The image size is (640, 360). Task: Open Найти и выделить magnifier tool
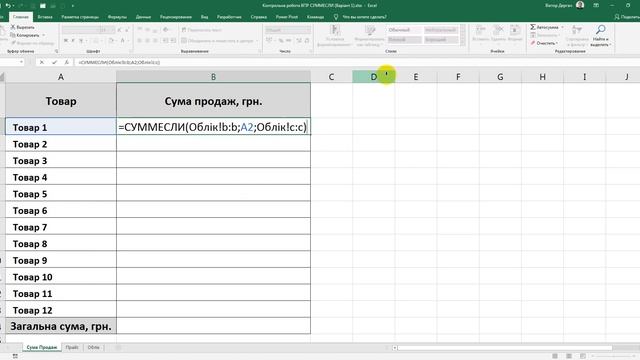click(x=600, y=35)
